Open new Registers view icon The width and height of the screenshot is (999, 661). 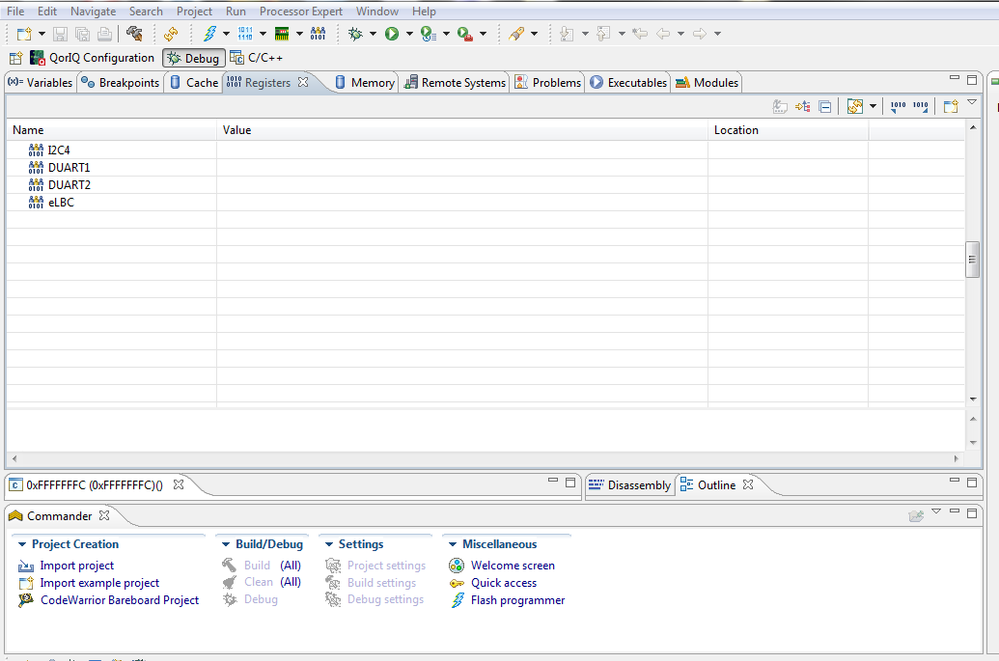click(x=951, y=106)
